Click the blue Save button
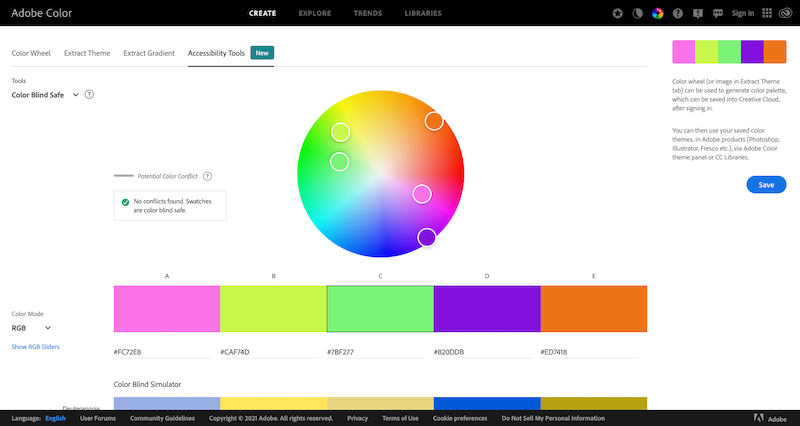This screenshot has height=426, width=800. click(x=766, y=185)
